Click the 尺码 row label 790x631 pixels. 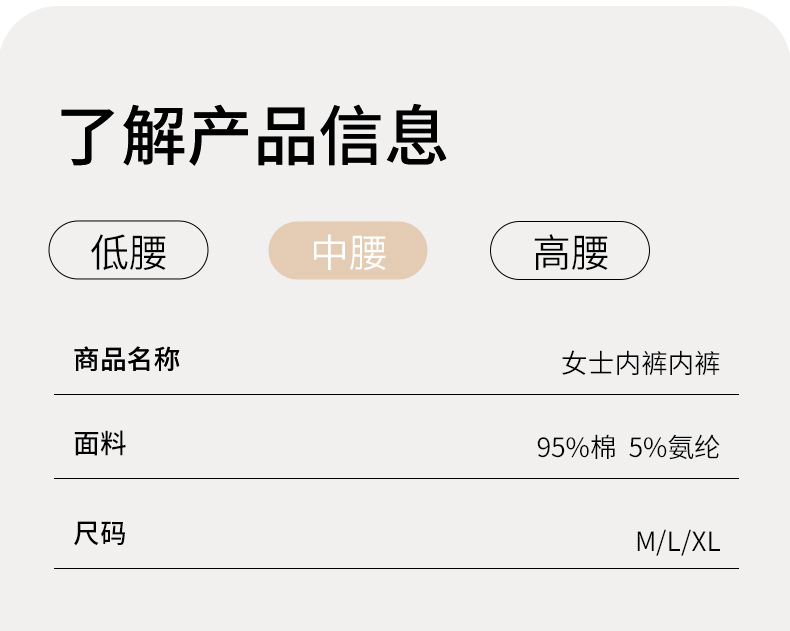pos(100,533)
